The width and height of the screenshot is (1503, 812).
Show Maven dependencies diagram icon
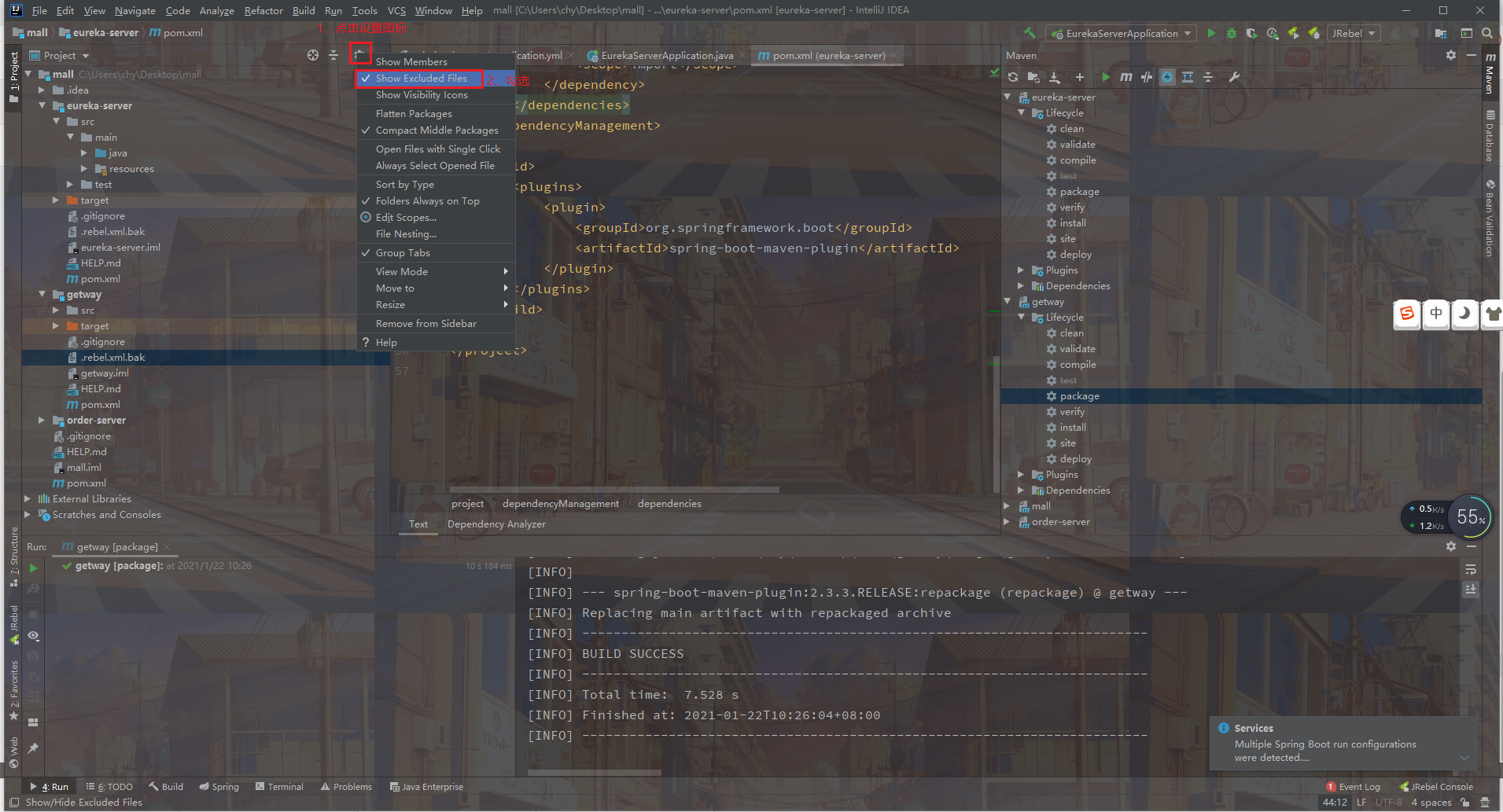(x=1188, y=77)
